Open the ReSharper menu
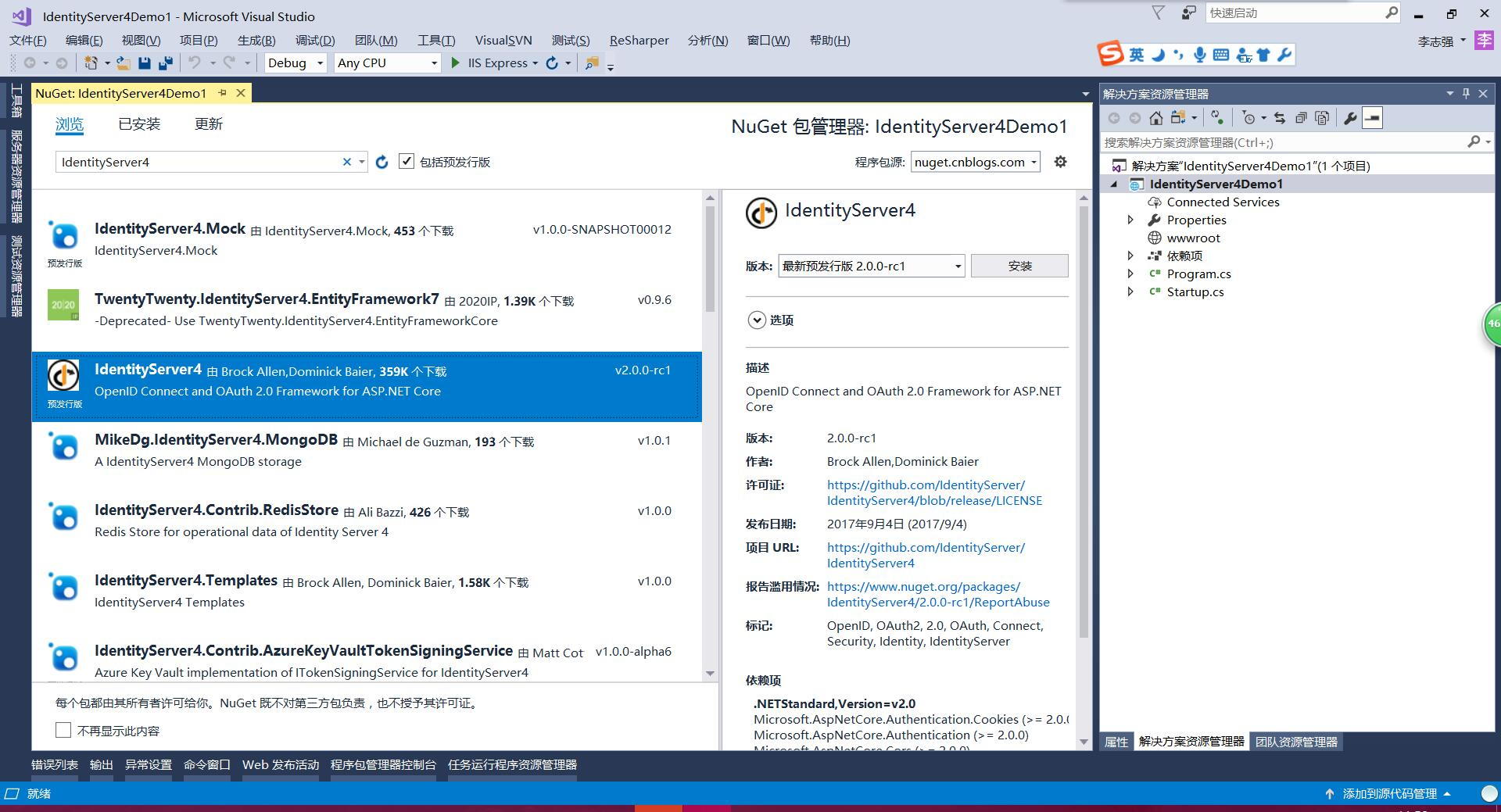 coord(639,40)
